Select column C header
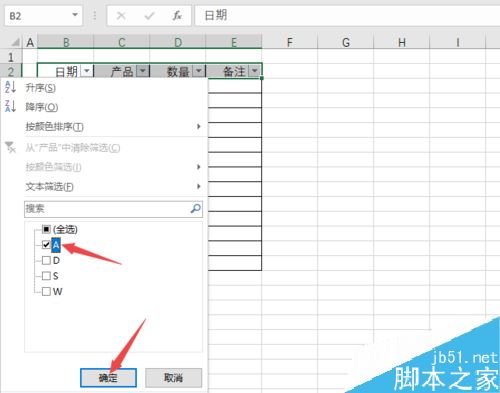This screenshot has width=500, height=393. (x=122, y=42)
